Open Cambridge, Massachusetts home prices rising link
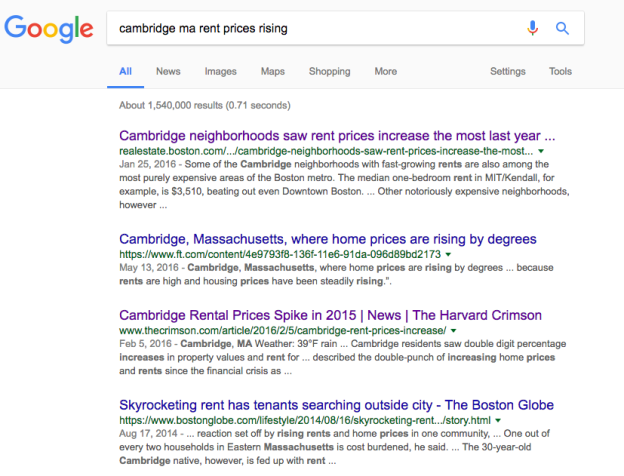Image resolution: width=624 pixels, height=476 pixels. [x=328, y=239]
